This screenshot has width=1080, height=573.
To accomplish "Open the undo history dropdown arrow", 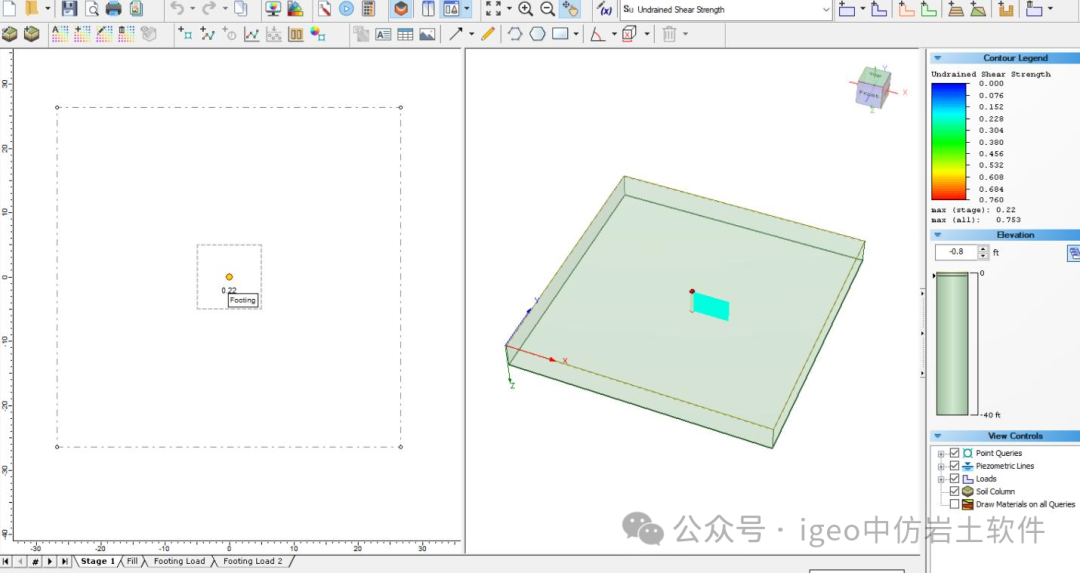I will tap(192, 8).
